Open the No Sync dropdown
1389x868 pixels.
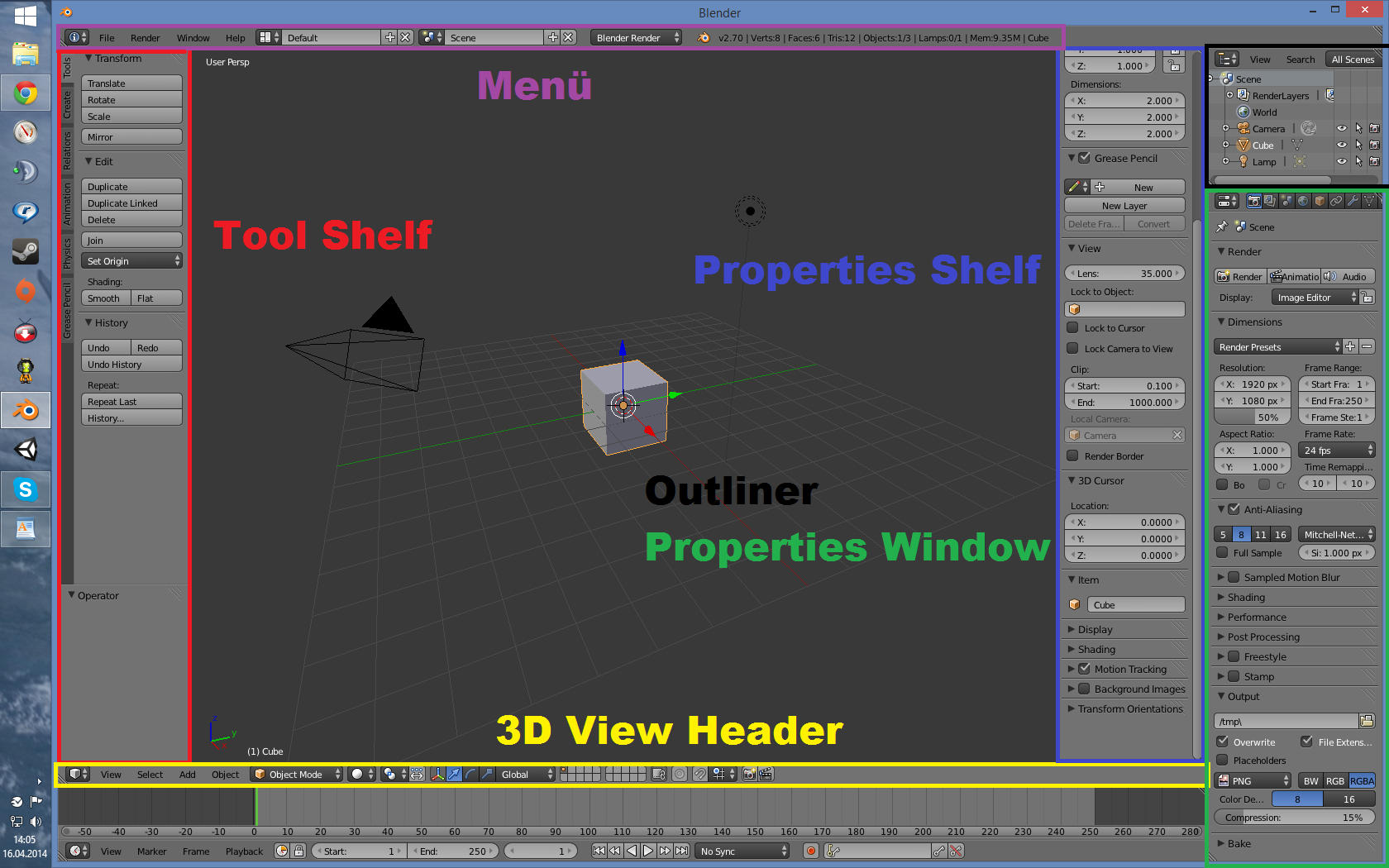coord(742,851)
